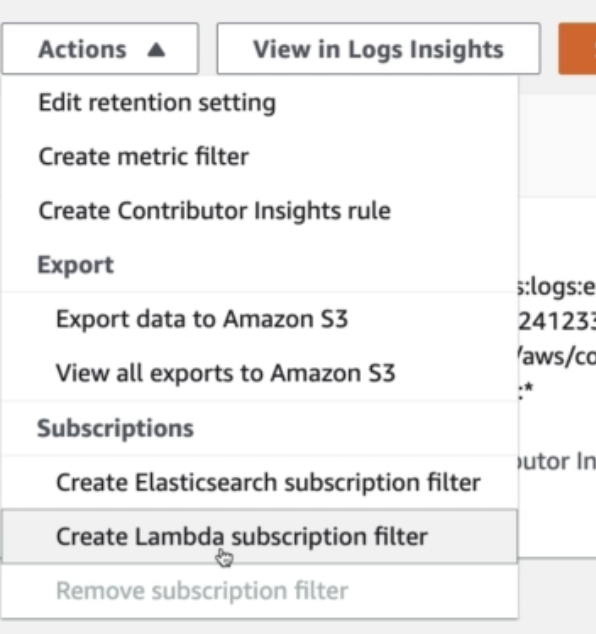Click the ':*' ARN suffix text

tap(526, 391)
